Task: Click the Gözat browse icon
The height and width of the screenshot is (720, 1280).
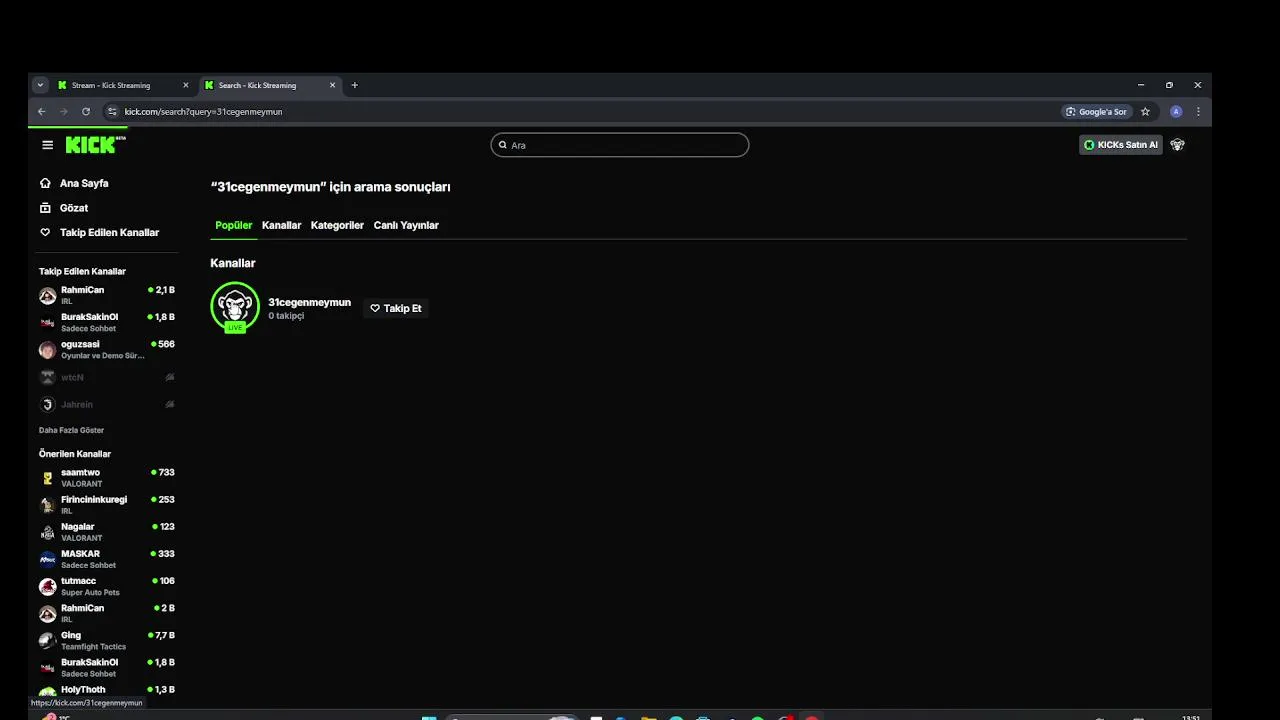Action: click(45, 208)
